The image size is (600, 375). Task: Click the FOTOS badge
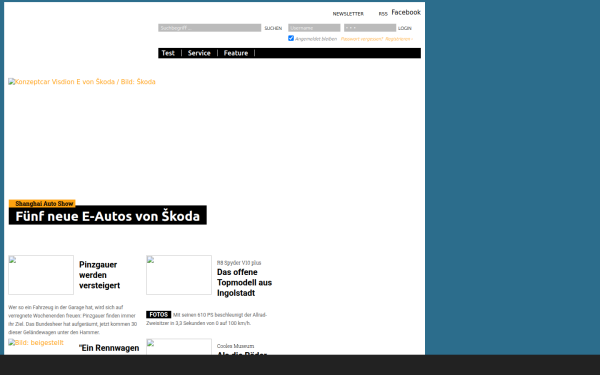click(158, 315)
